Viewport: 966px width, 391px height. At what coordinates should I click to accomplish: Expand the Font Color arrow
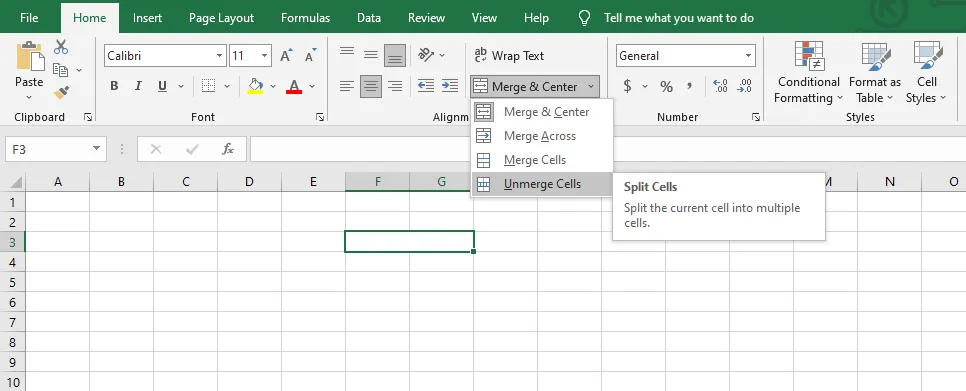312,86
